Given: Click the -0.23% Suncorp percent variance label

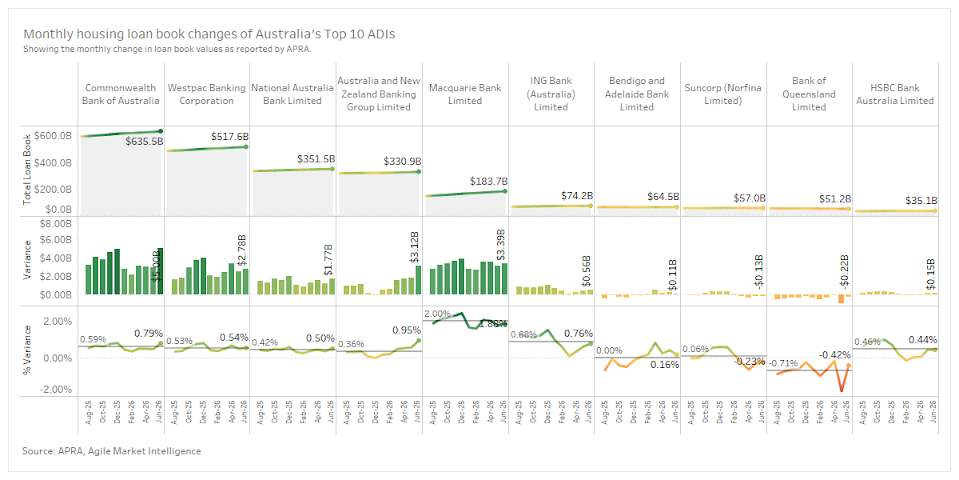Looking at the screenshot, I should coord(749,361).
